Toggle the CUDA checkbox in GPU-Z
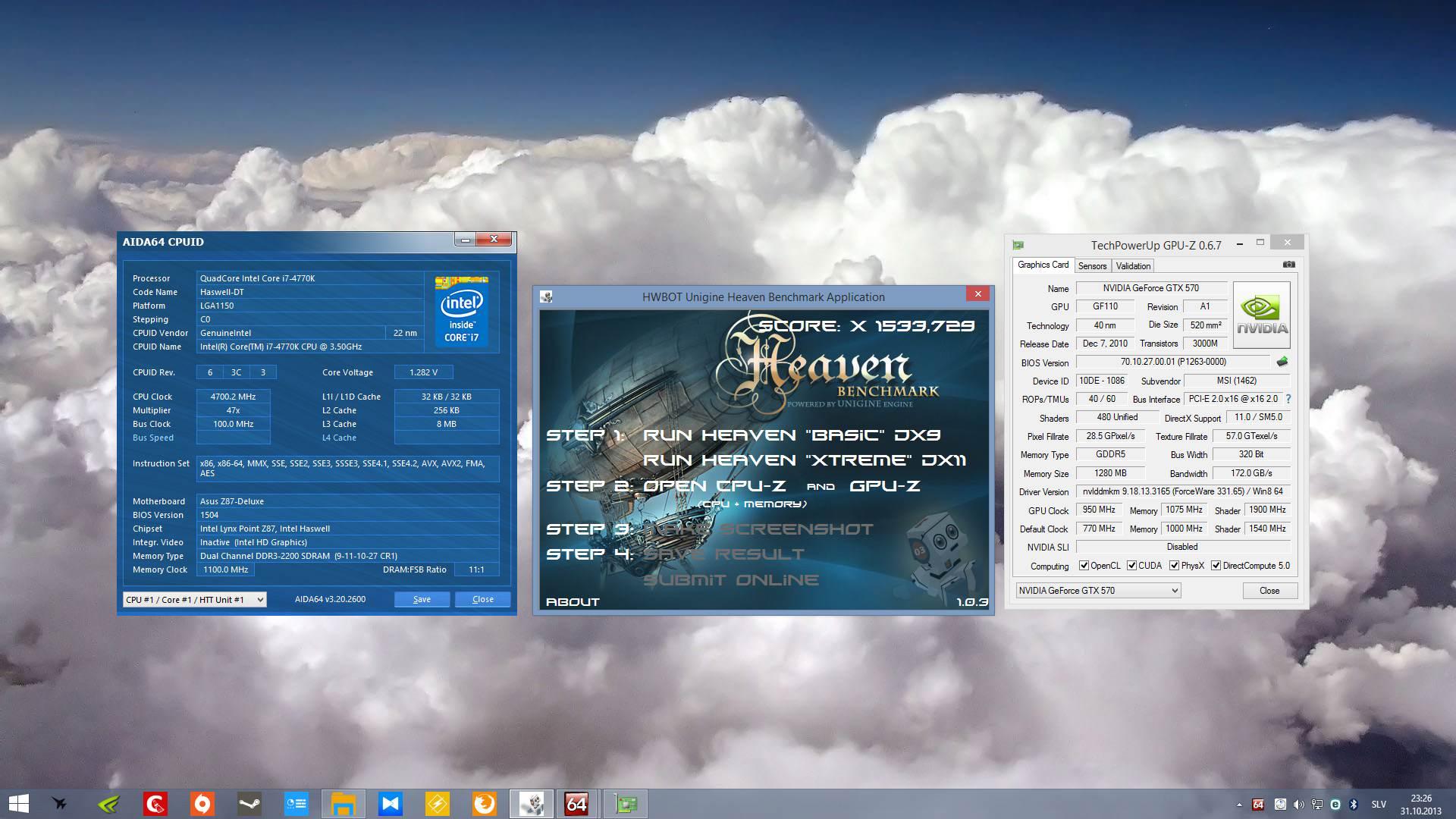Viewport: 1456px width, 819px height. pyautogui.click(x=1132, y=566)
